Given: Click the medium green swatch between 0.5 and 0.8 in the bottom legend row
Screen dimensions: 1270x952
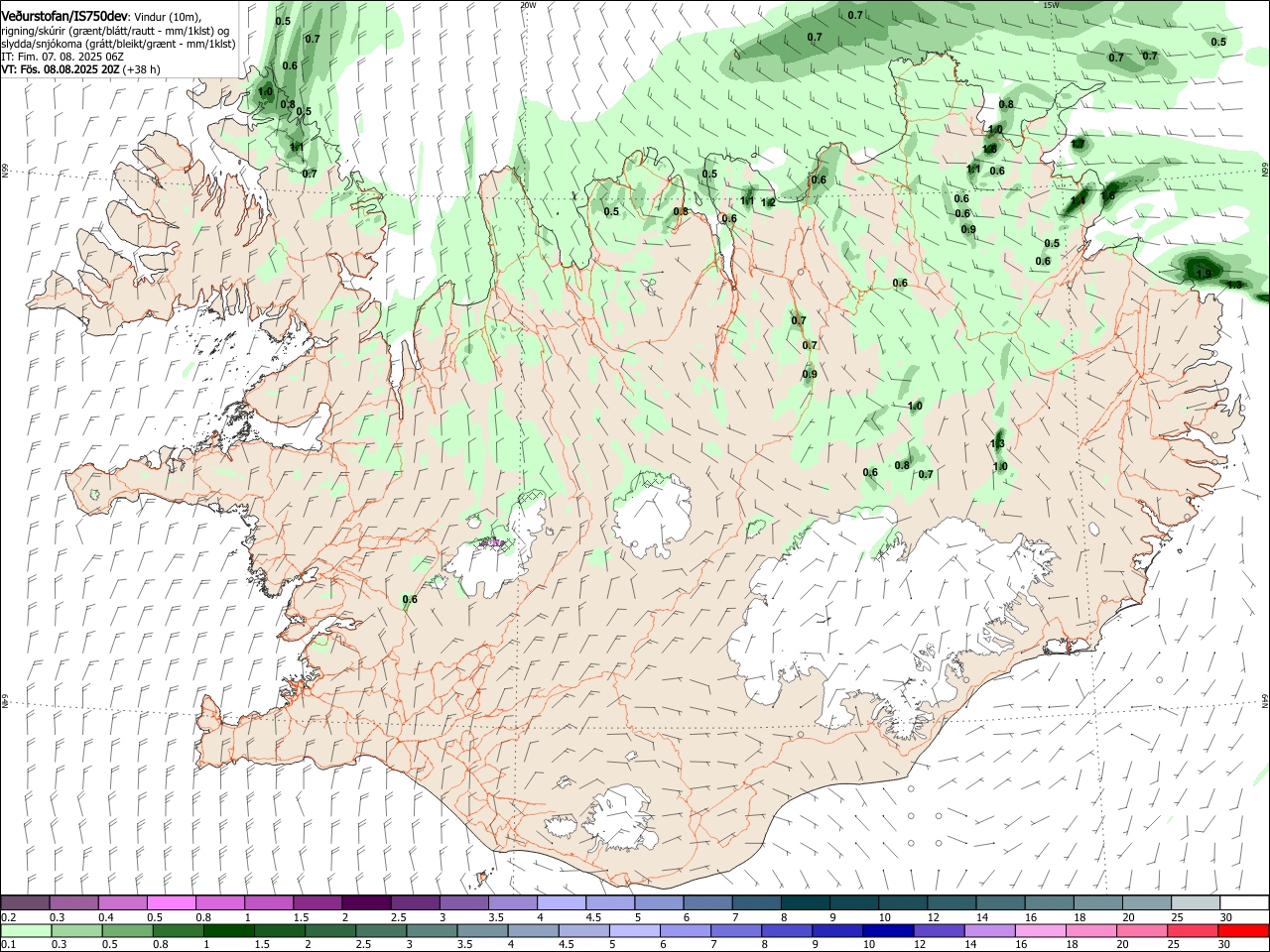Looking at the screenshot, I should (128, 931).
